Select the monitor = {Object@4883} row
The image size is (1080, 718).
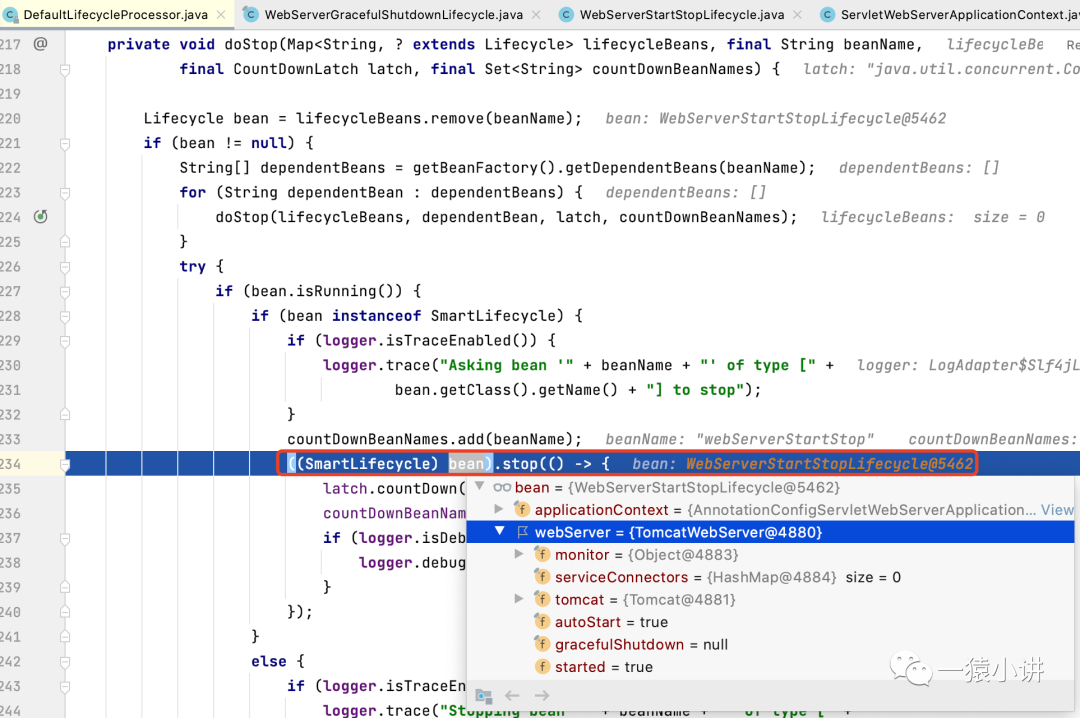[x=770, y=555]
